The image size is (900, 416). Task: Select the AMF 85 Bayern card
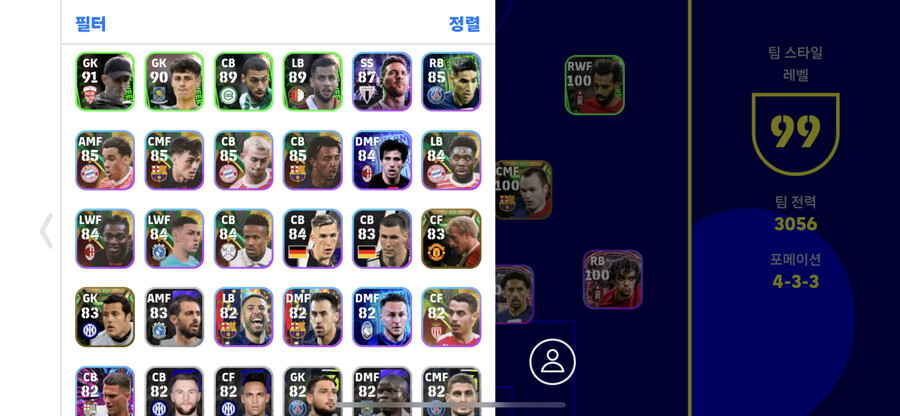pos(105,160)
